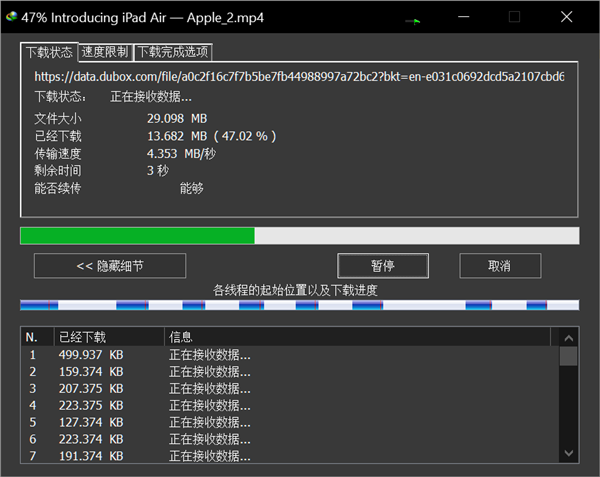Select thread row 223.375 KB

[x=290, y=405]
